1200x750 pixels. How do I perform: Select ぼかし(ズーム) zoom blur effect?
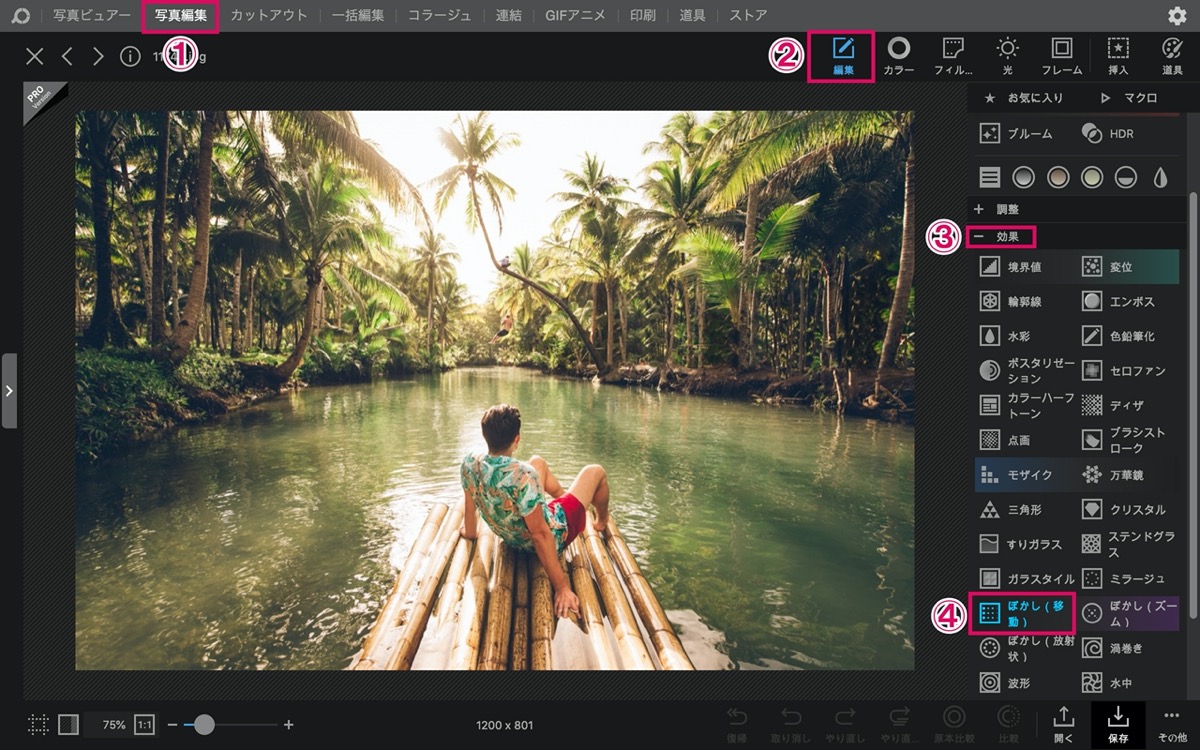1130,613
